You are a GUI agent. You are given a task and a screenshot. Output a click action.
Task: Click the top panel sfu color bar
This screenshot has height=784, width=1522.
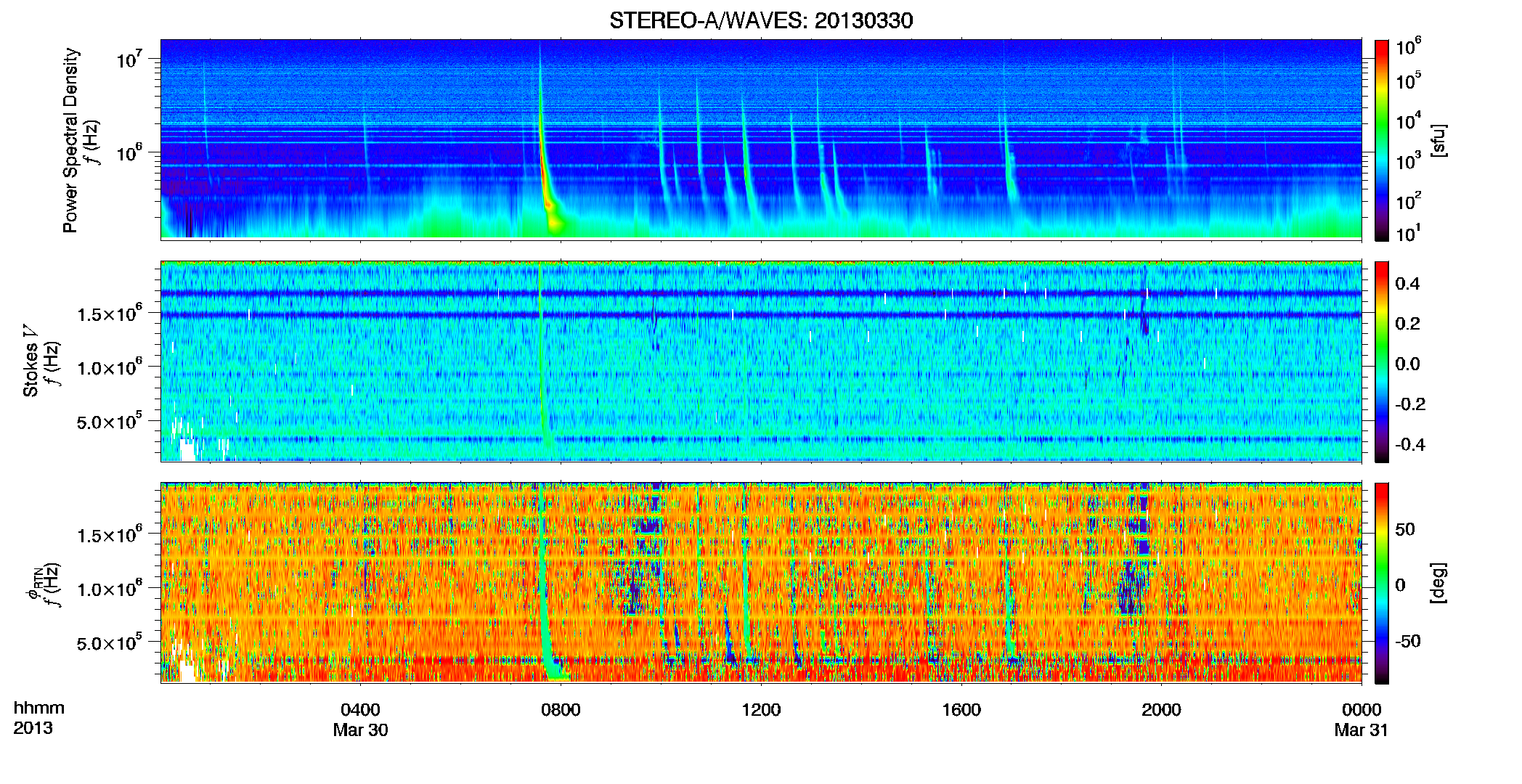coord(1381,140)
